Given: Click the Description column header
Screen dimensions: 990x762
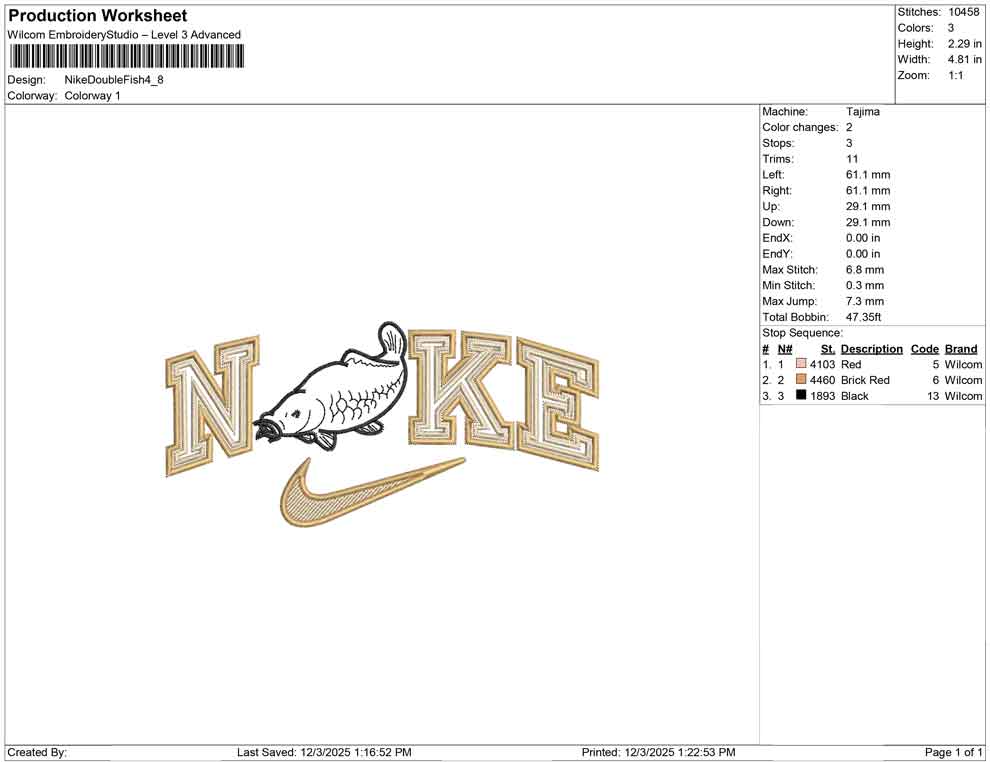Looking at the screenshot, I should (x=871, y=348).
